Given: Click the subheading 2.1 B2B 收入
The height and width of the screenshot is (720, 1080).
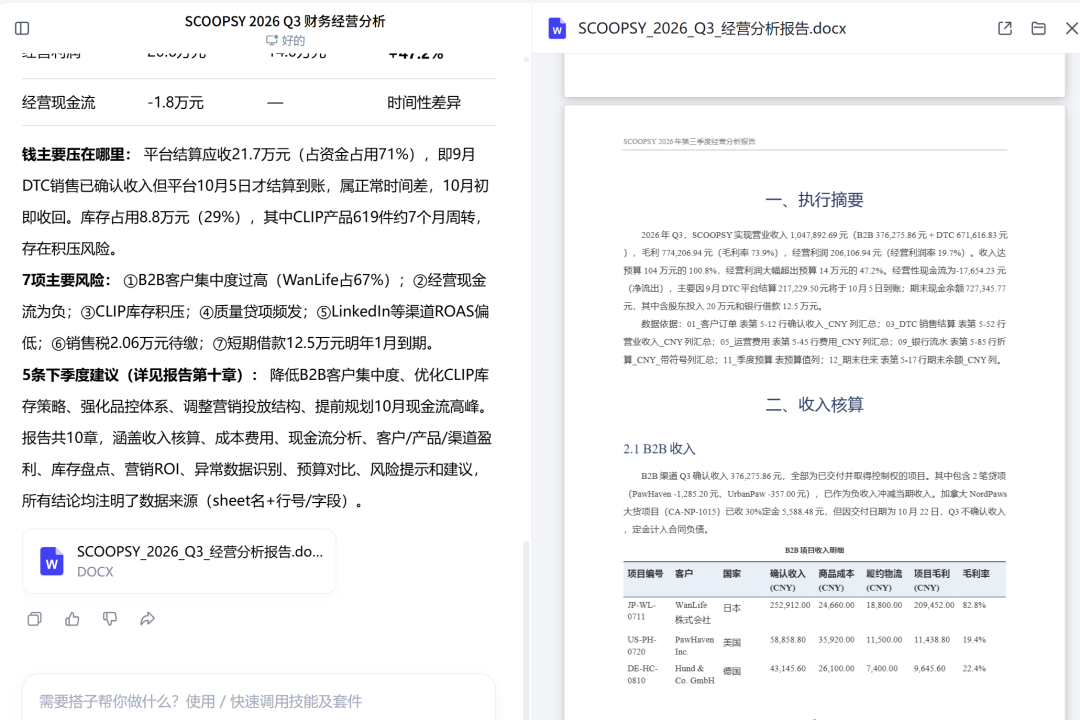Looking at the screenshot, I should click(659, 449).
